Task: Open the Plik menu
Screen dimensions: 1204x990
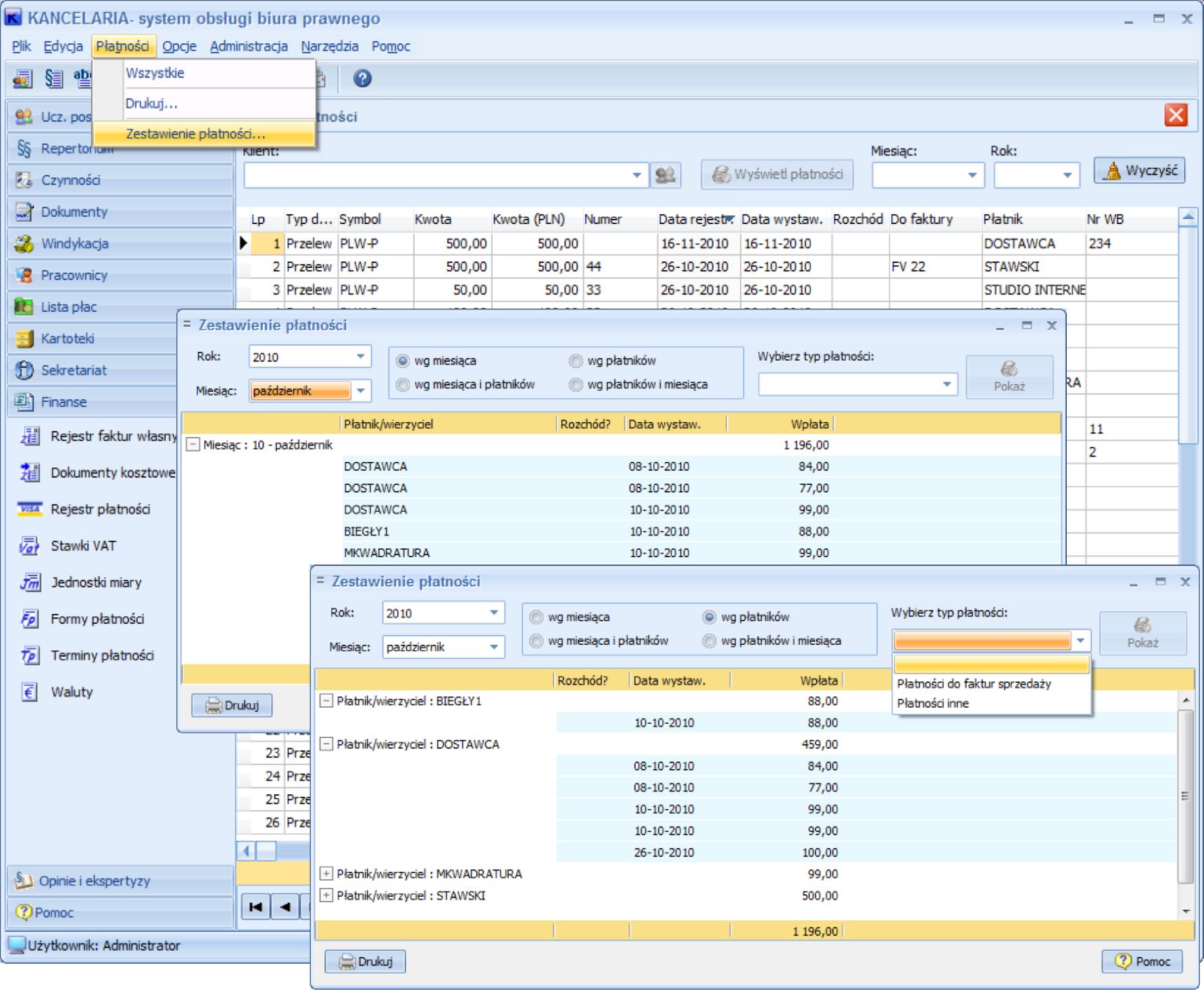Action: 21,46
